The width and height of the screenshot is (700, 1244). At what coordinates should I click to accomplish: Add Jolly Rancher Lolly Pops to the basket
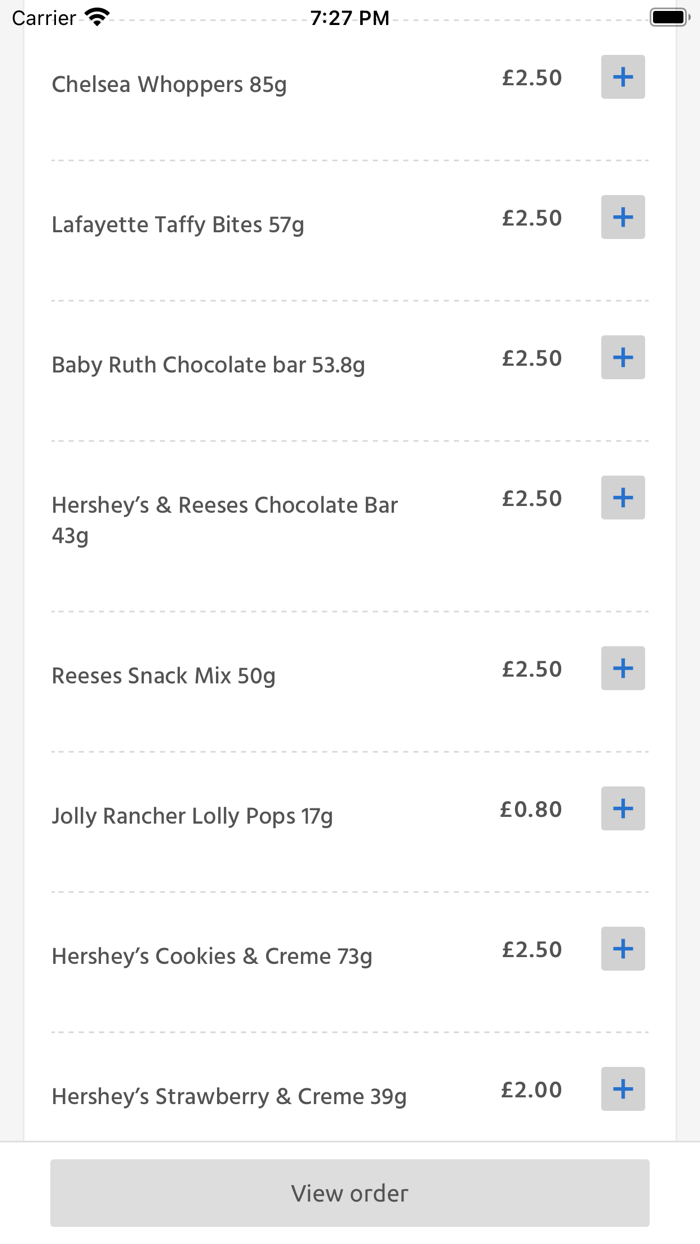[x=622, y=808]
